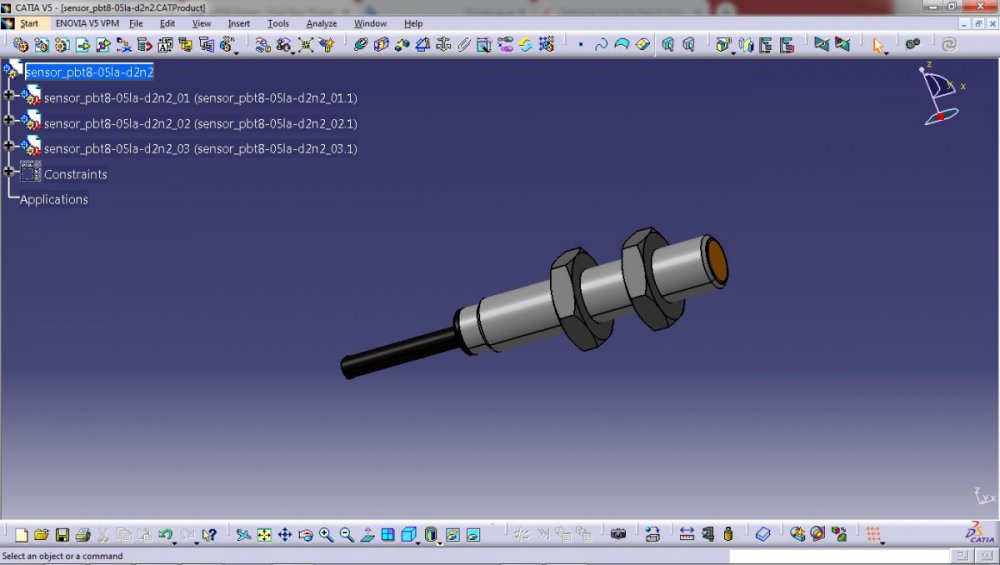Click the Zoom In magnifier icon
Screen dimensions: 1000x565
[x=326, y=535]
